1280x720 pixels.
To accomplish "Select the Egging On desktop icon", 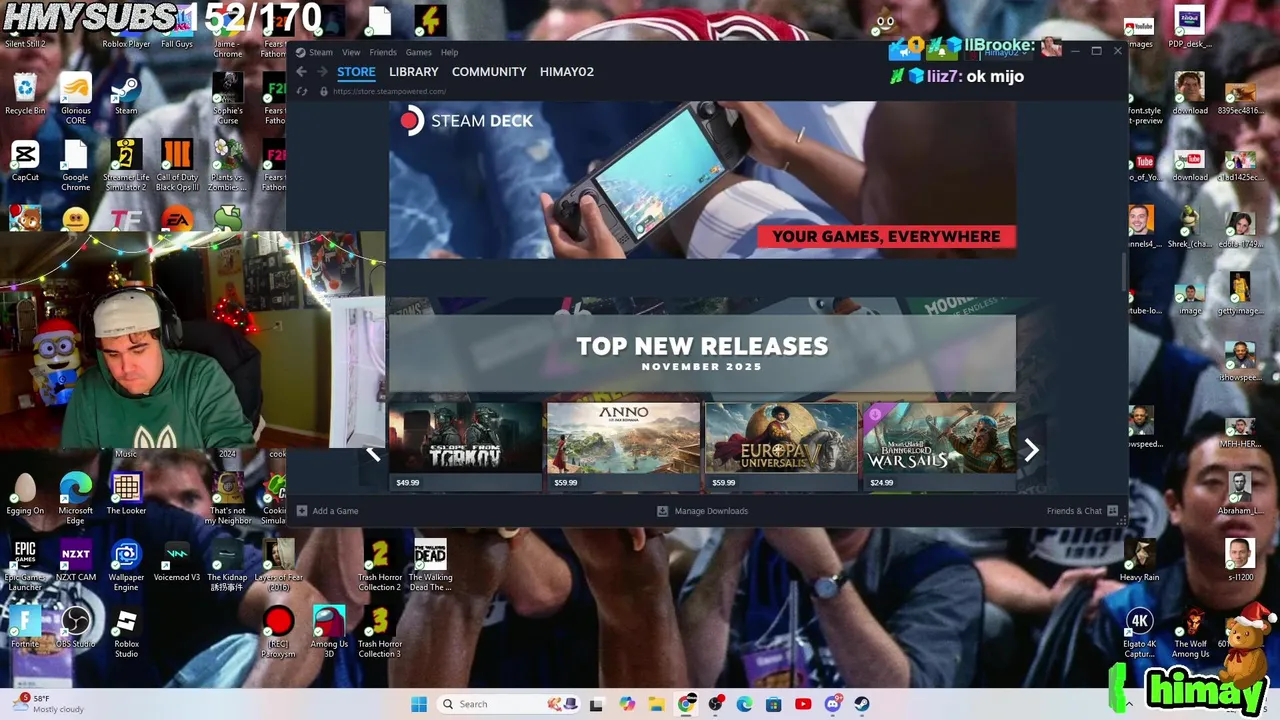I will [25, 494].
